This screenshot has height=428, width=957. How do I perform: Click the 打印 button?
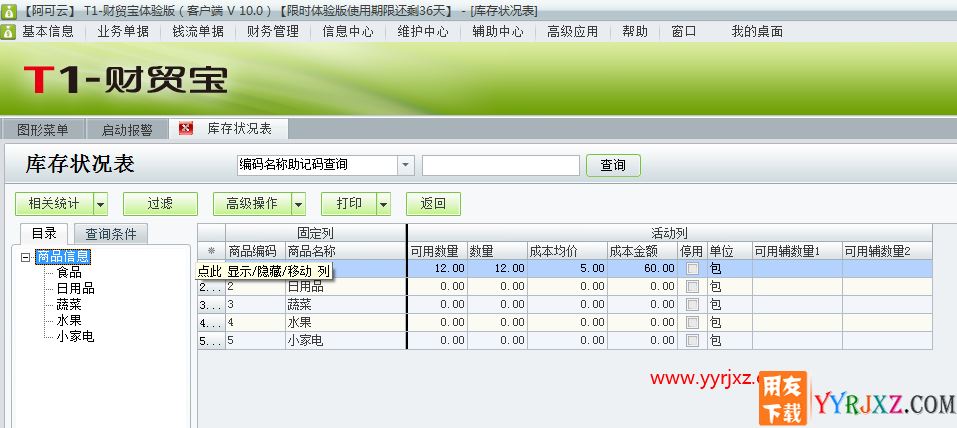tap(349, 204)
